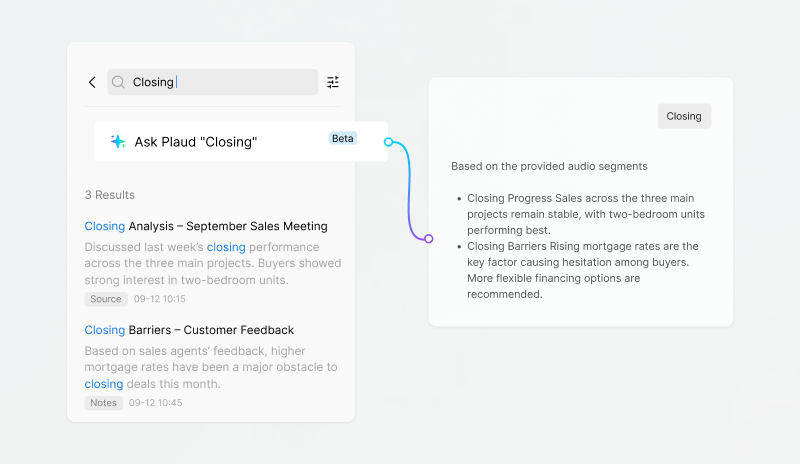Click the cyan connector node circle
The height and width of the screenshot is (464, 800).
(388, 142)
